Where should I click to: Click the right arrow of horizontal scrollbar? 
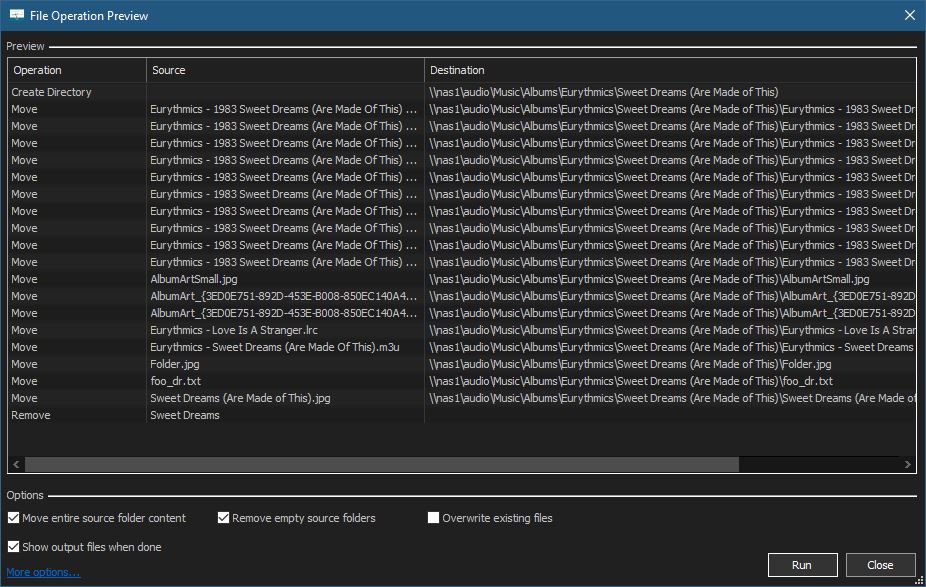pyautogui.click(x=908, y=465)
